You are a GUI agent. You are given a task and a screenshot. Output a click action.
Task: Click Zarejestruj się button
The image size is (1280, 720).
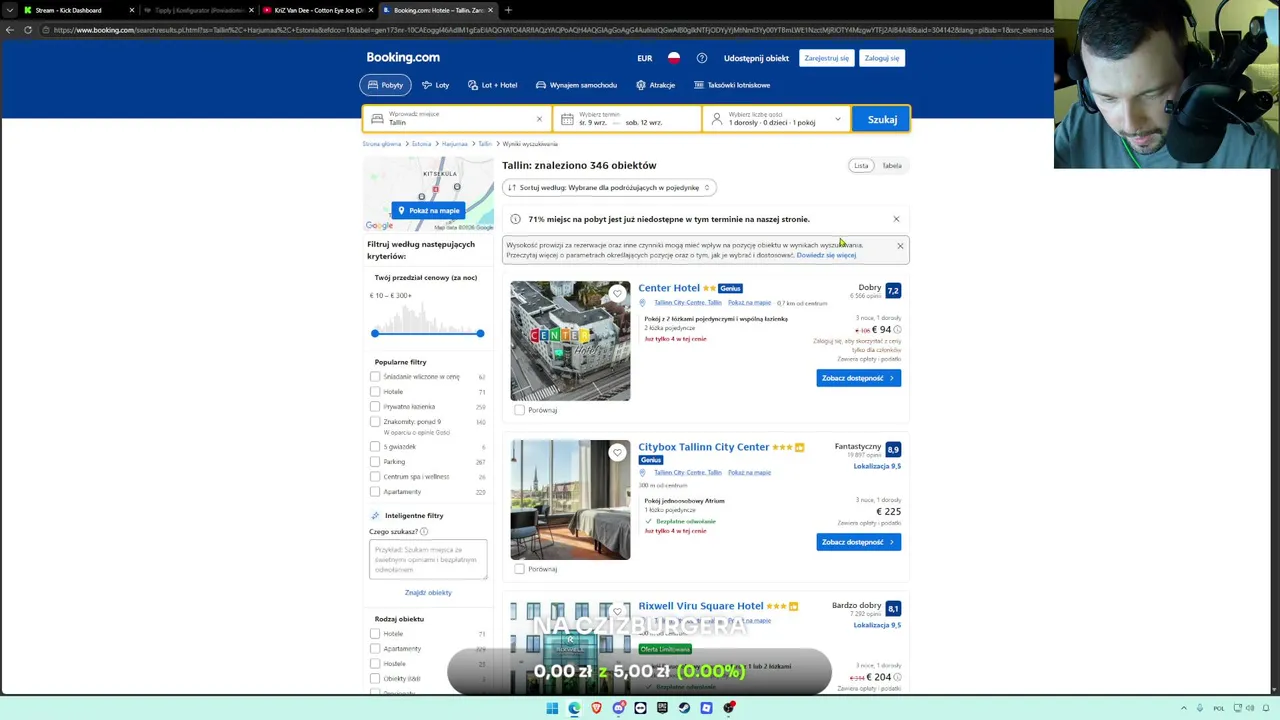tap(827, 58)
